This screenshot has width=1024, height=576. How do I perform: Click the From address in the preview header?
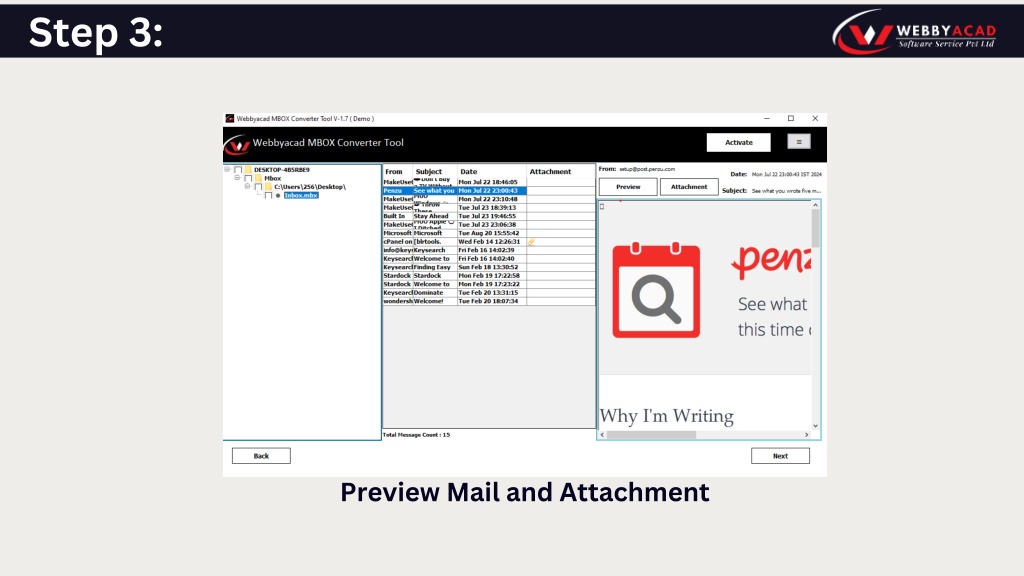tap(647, 169)
